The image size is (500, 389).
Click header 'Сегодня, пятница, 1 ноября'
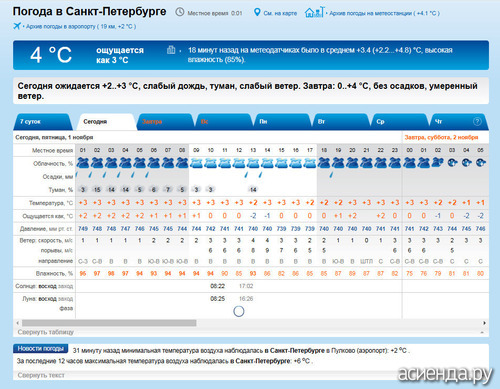tap(54, 137)
